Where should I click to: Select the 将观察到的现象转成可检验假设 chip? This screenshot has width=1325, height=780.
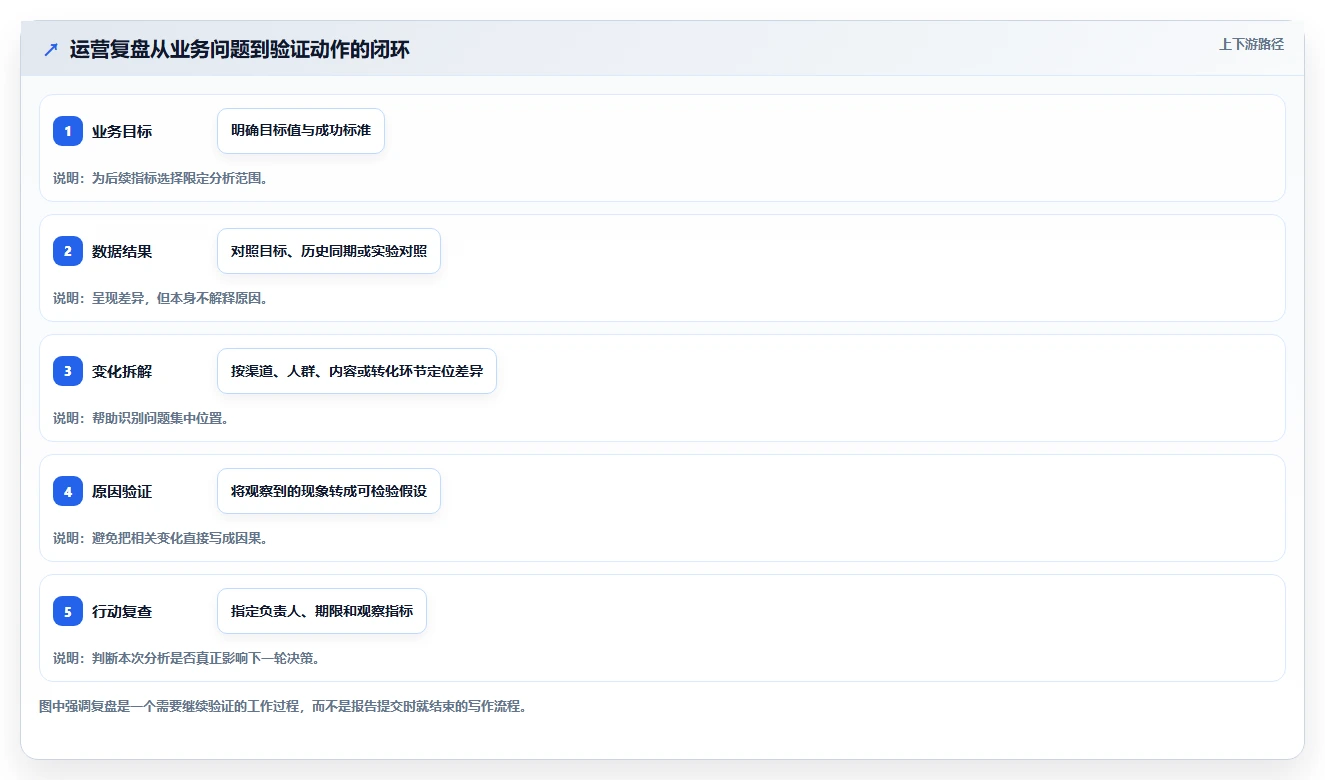click(329, 491)
